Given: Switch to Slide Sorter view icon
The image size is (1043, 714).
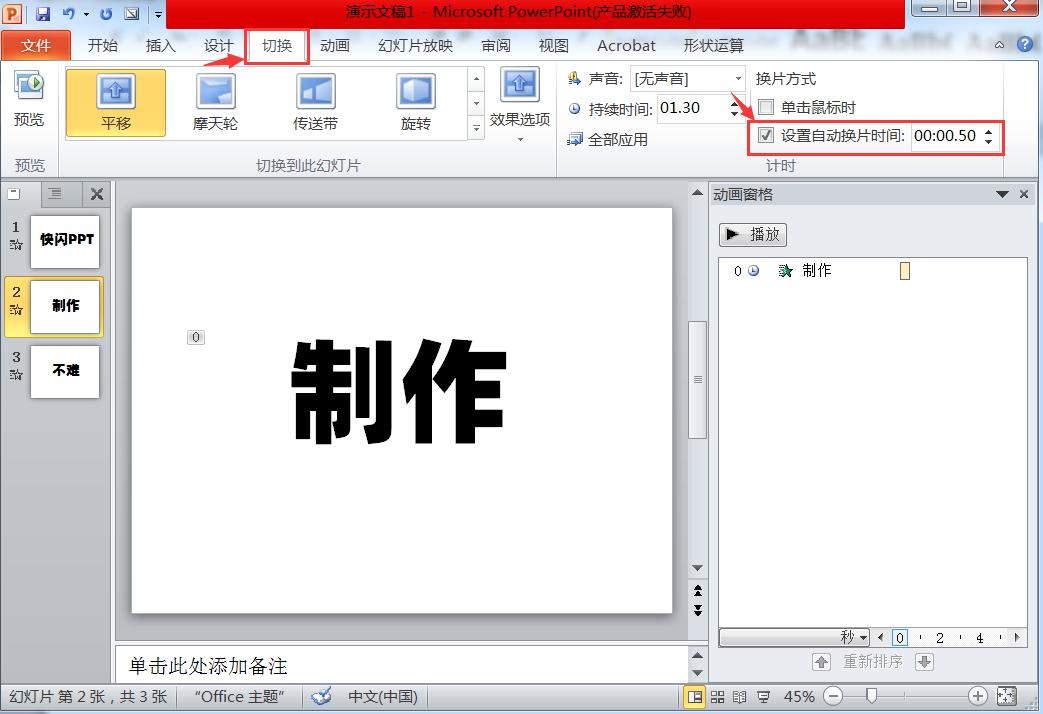Looking at the screenshot, I should [x=718, y=696].
